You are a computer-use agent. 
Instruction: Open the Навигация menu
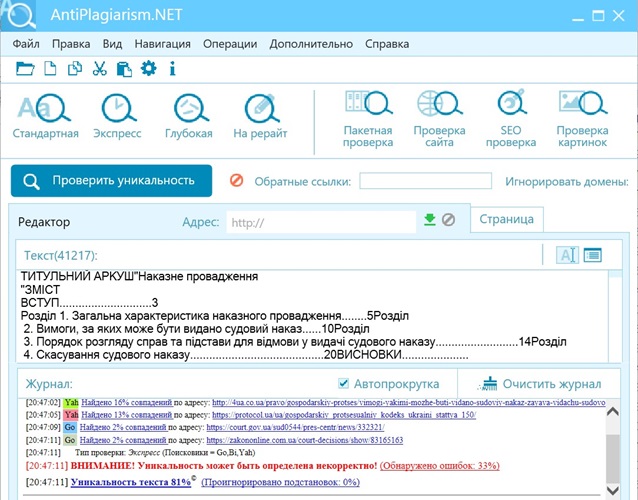(x=163, y=44)
